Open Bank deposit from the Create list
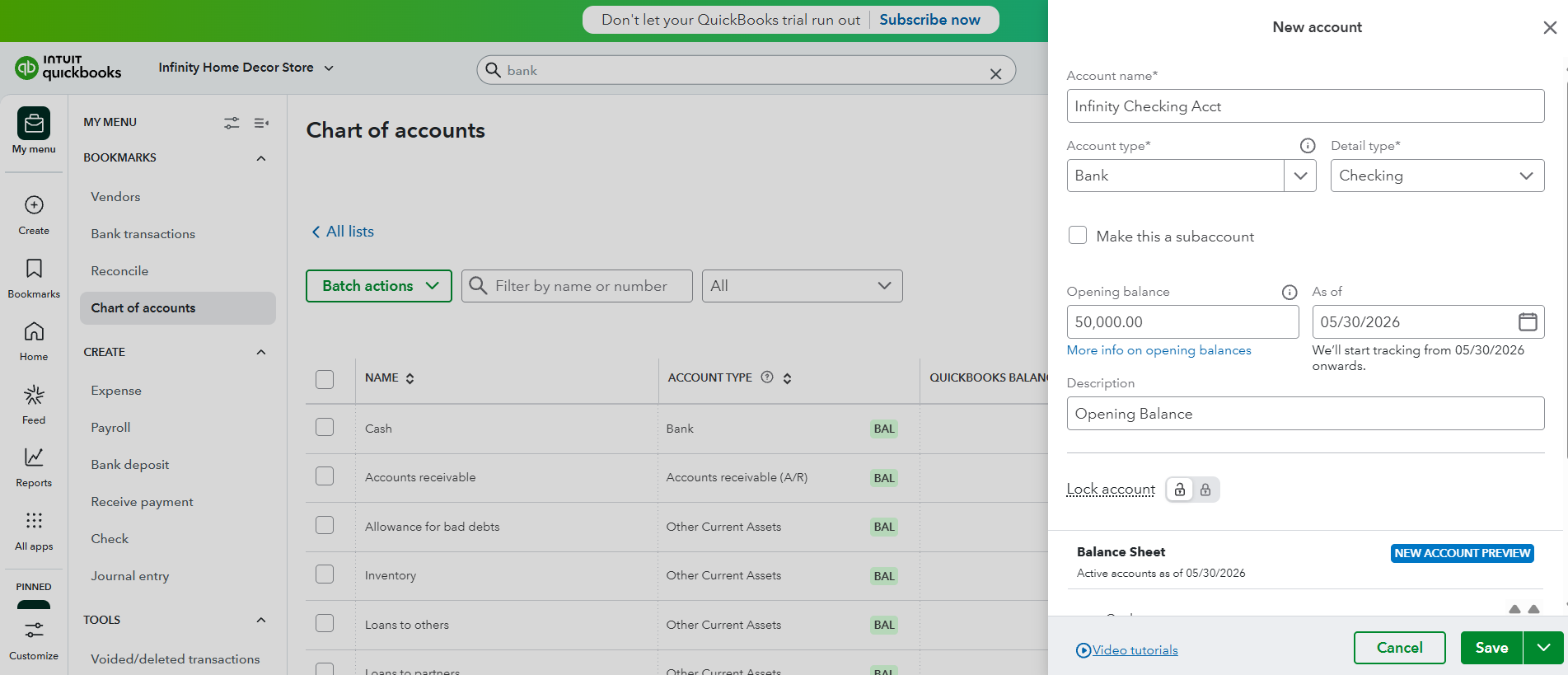Image resolution: width=1568 pixels, height=675 pixels. (x=129, y=465)
